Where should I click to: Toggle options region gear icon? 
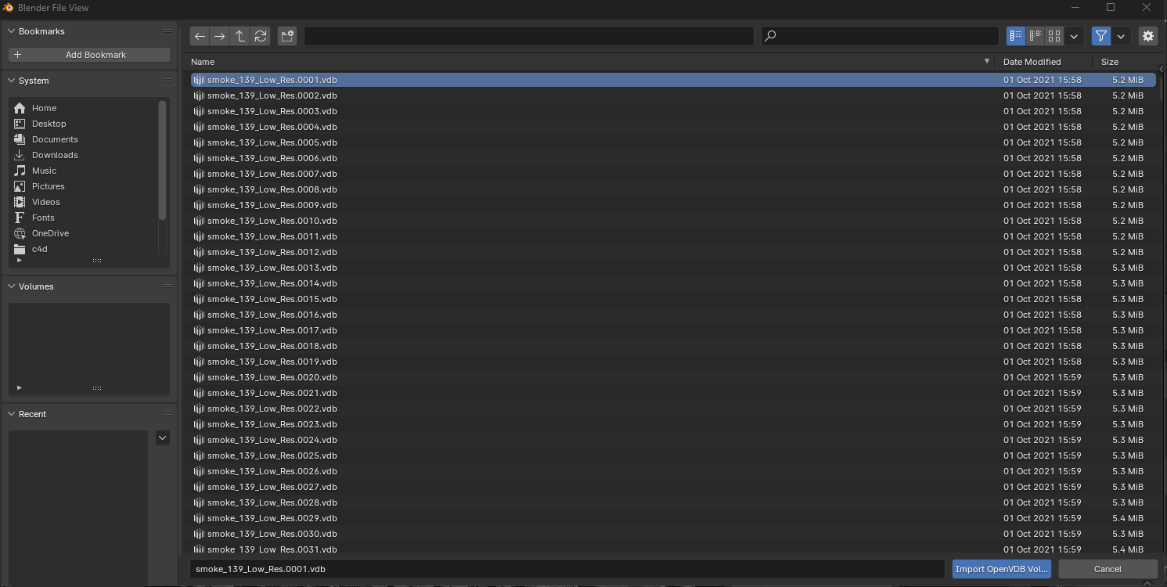click(1148, 36)
